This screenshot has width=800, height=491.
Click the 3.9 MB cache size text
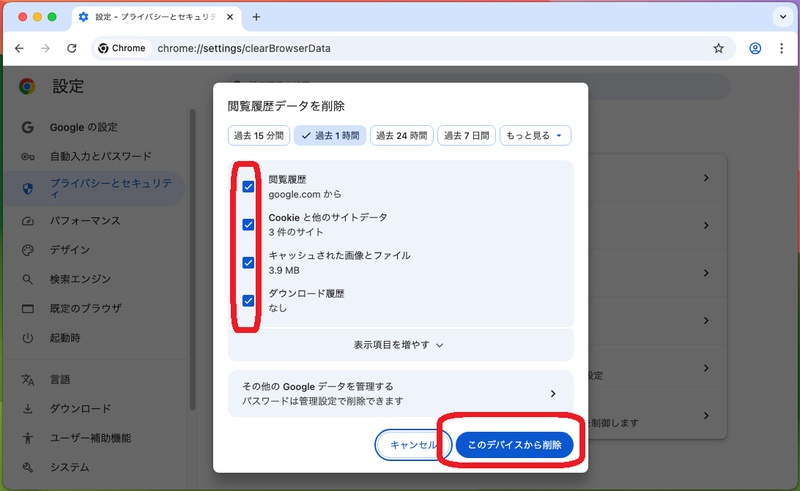point(284,271)
